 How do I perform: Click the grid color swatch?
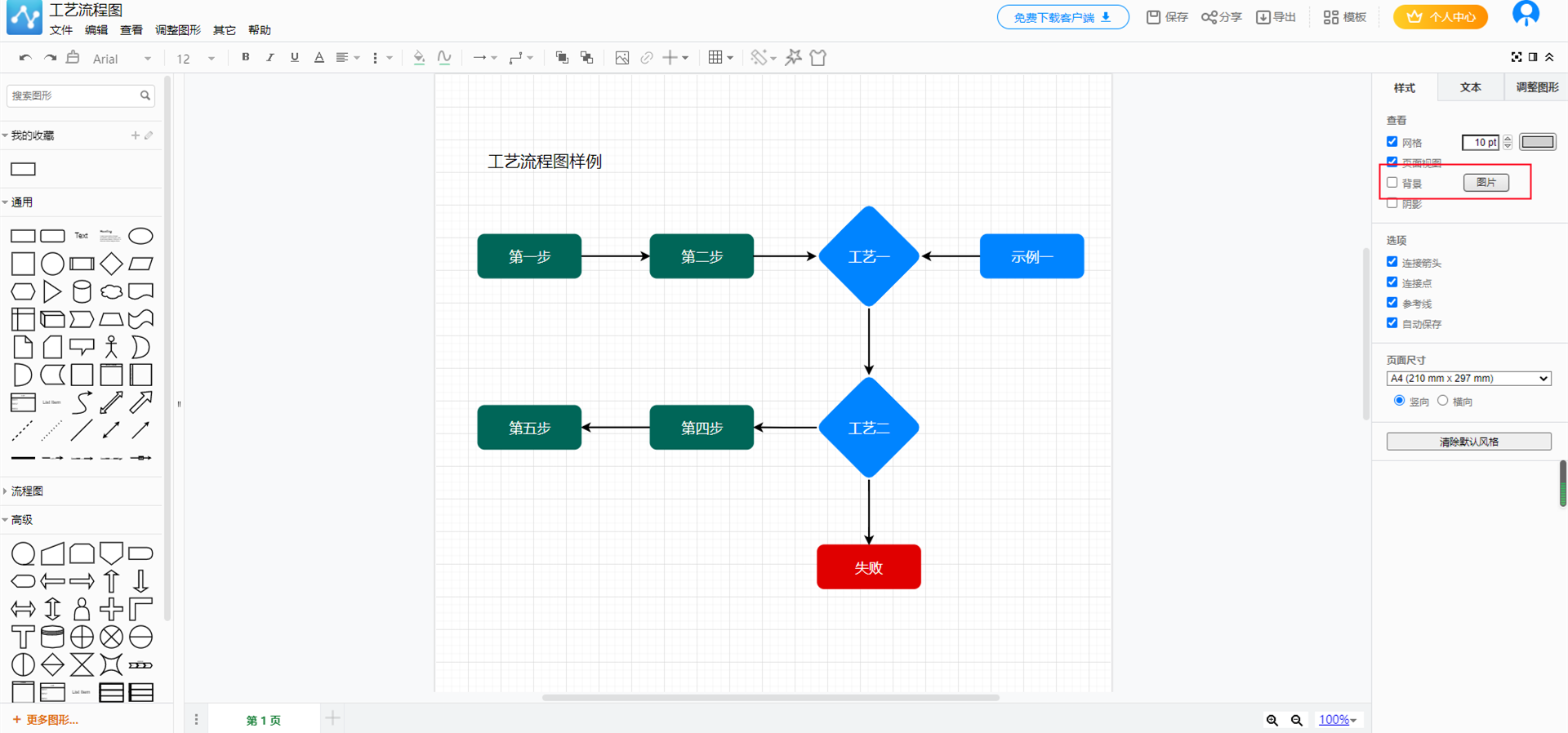click(x=1537, y=142)
